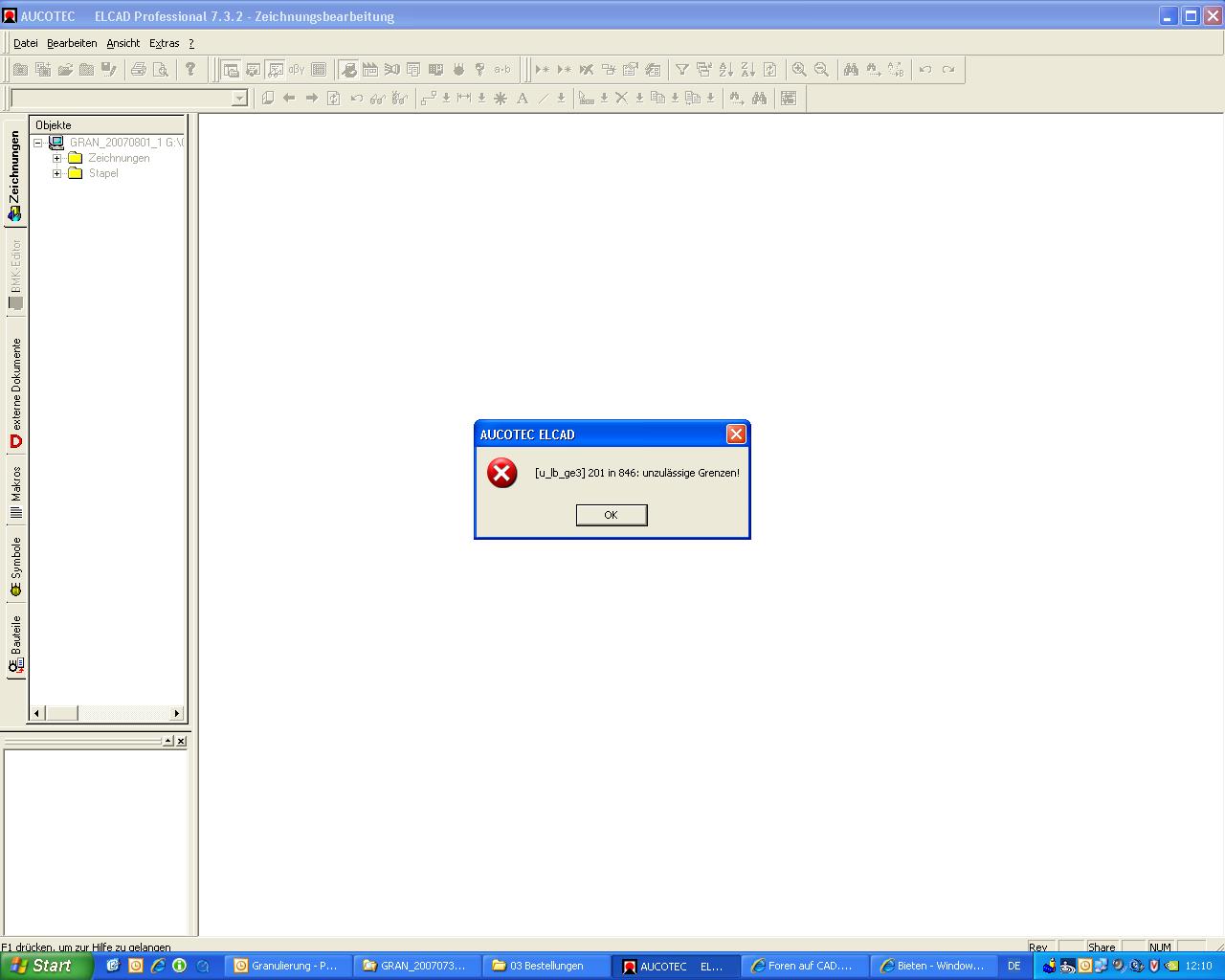Switch to Foren auf CAD taskbar window

click(x=804, y=966)
